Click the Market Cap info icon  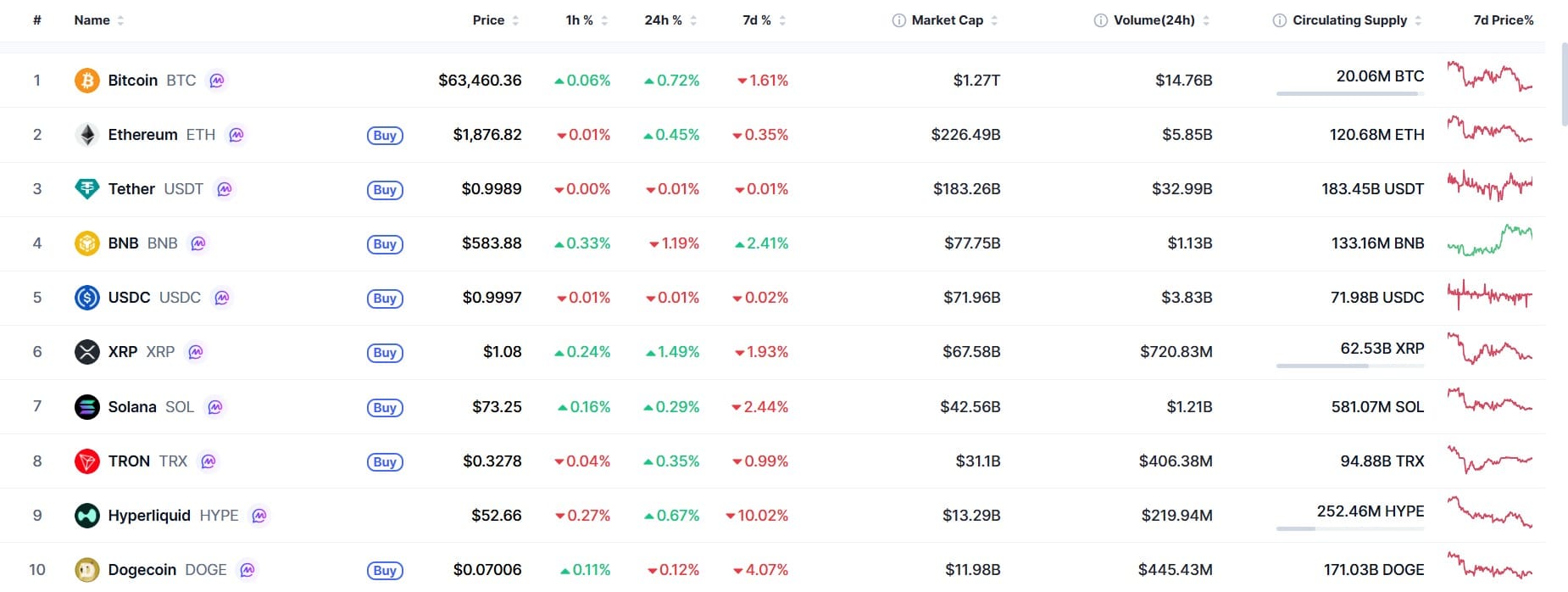tap(898, 20)
